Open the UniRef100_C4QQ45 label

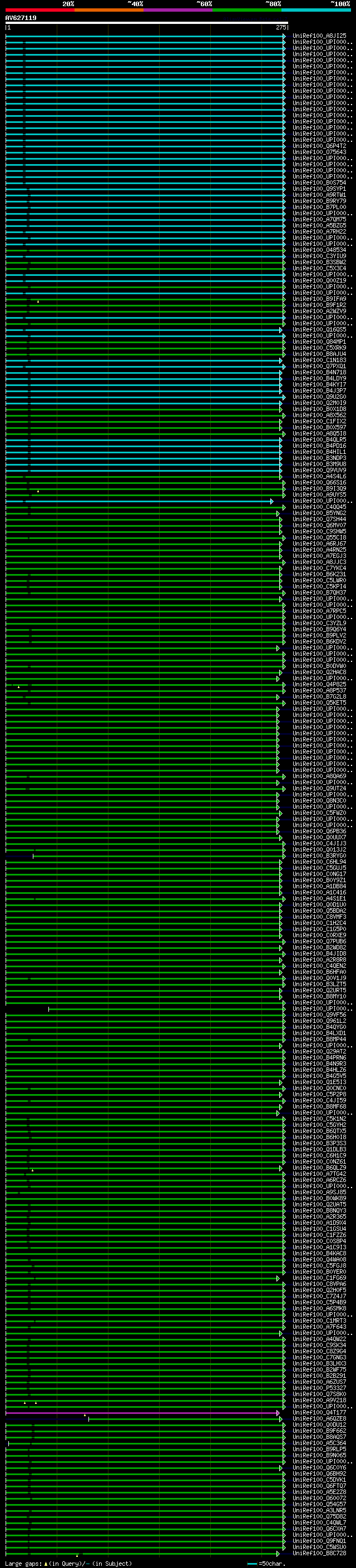click(319, 507)
